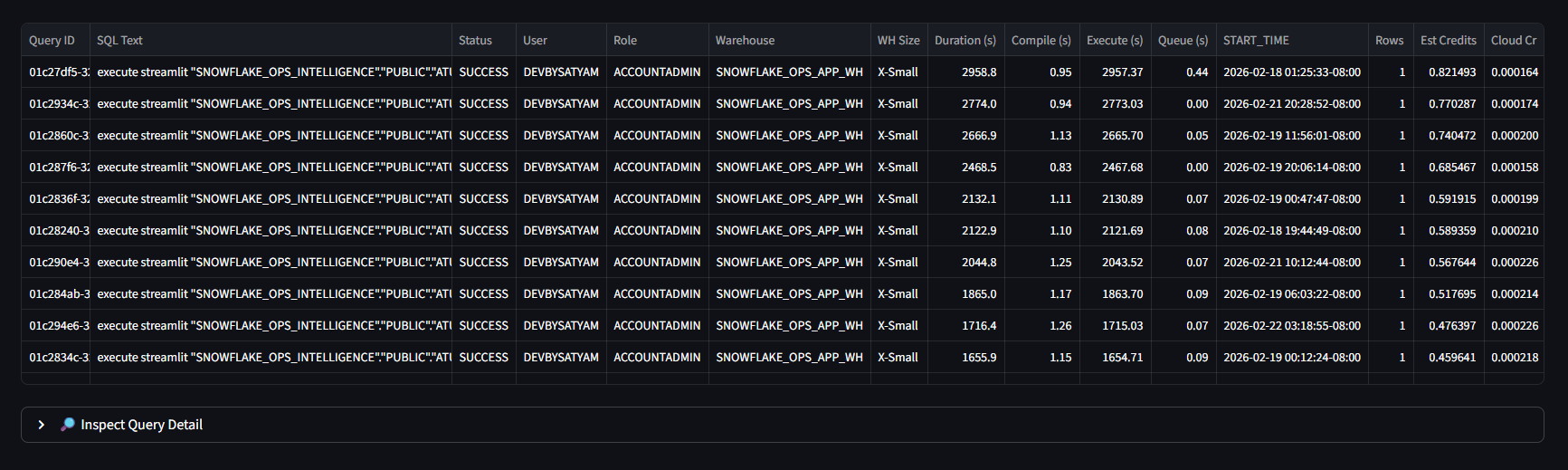Click compile value 1.26

point(1060,326)
